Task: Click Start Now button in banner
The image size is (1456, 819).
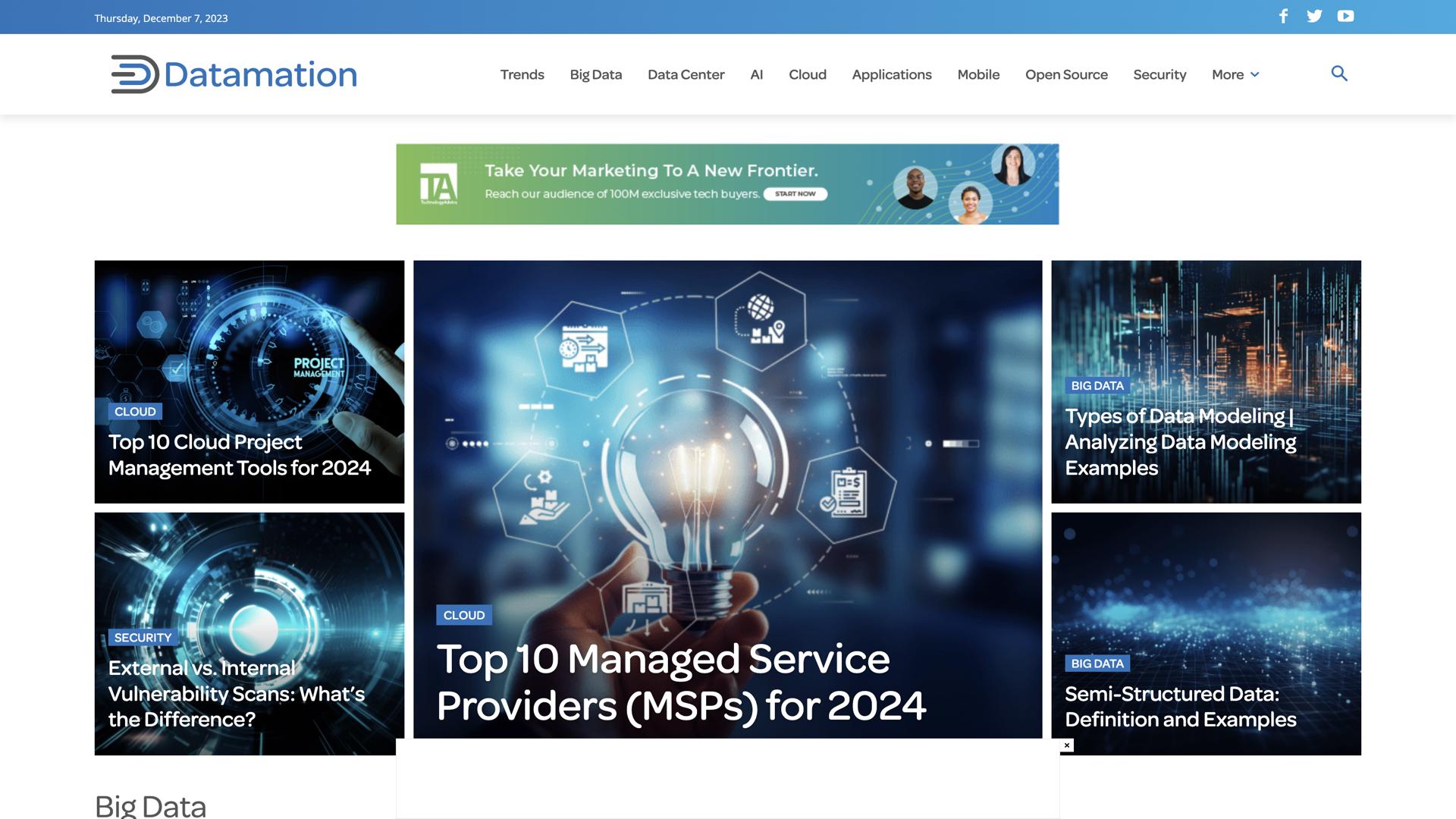Action: 795,194
